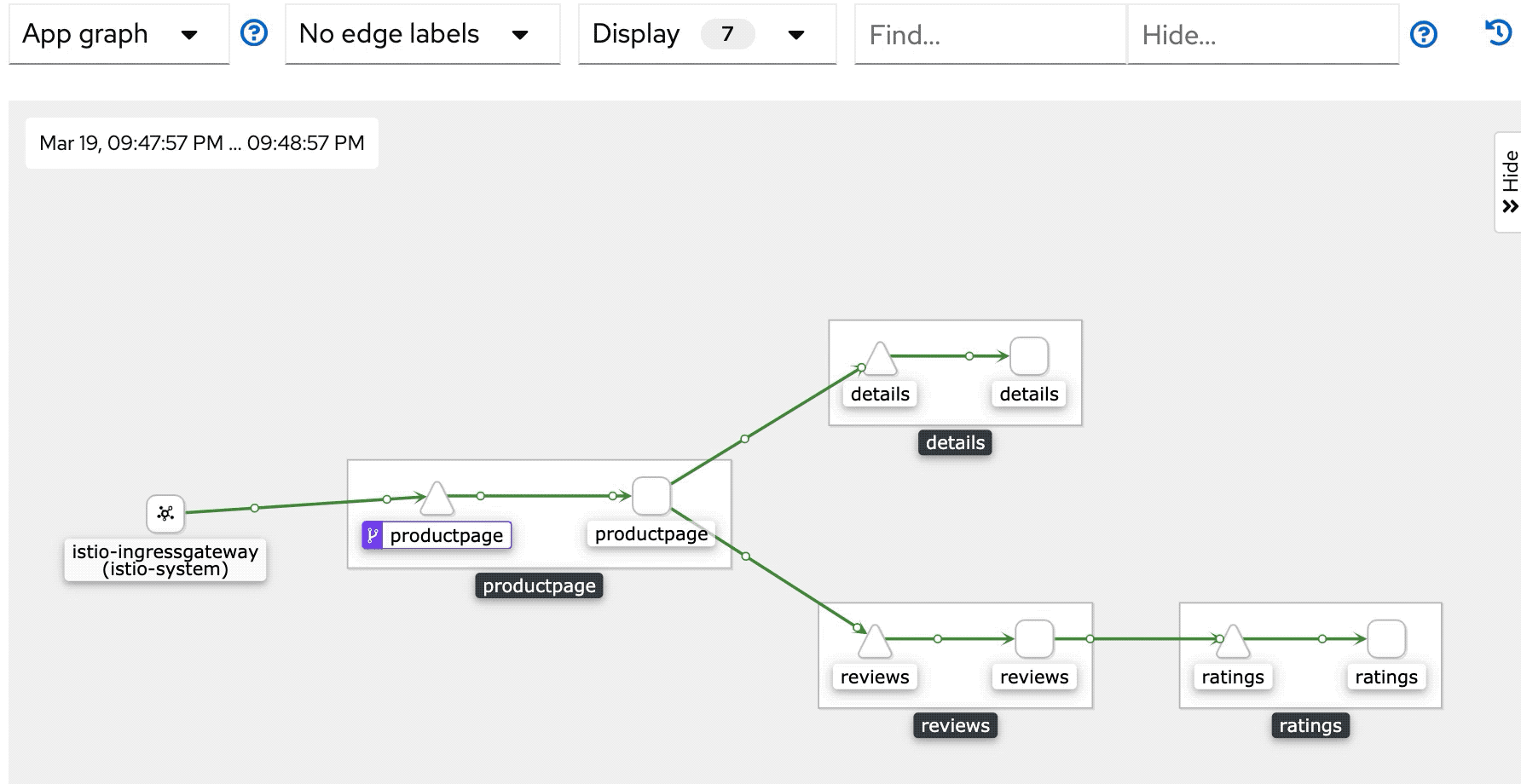Image resolution: width=1521 pixels, height=784 pixels.
Task: Select the productpage app box label
Action: [539, 585]
